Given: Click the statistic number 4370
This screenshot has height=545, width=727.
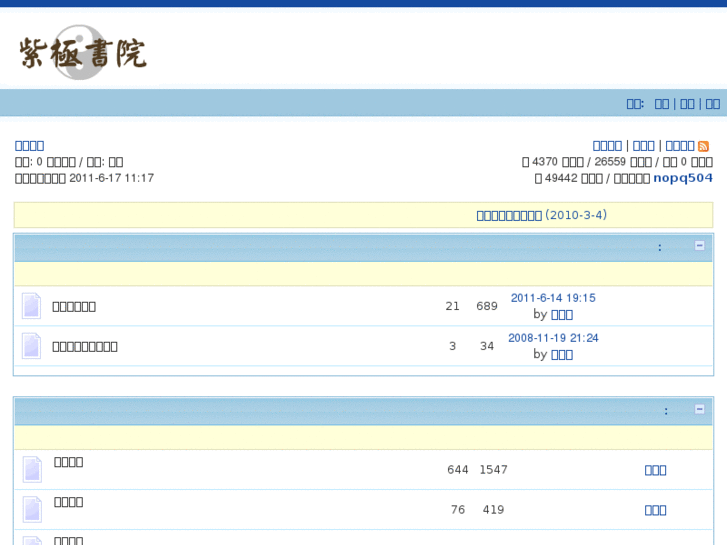Looking at the screenshot, I should [x=545, y=161].
